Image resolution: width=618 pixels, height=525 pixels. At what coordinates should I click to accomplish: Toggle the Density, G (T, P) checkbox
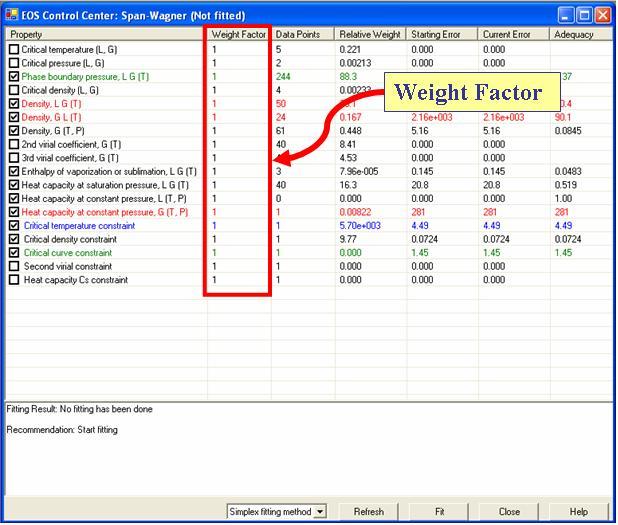coord(14,131)
